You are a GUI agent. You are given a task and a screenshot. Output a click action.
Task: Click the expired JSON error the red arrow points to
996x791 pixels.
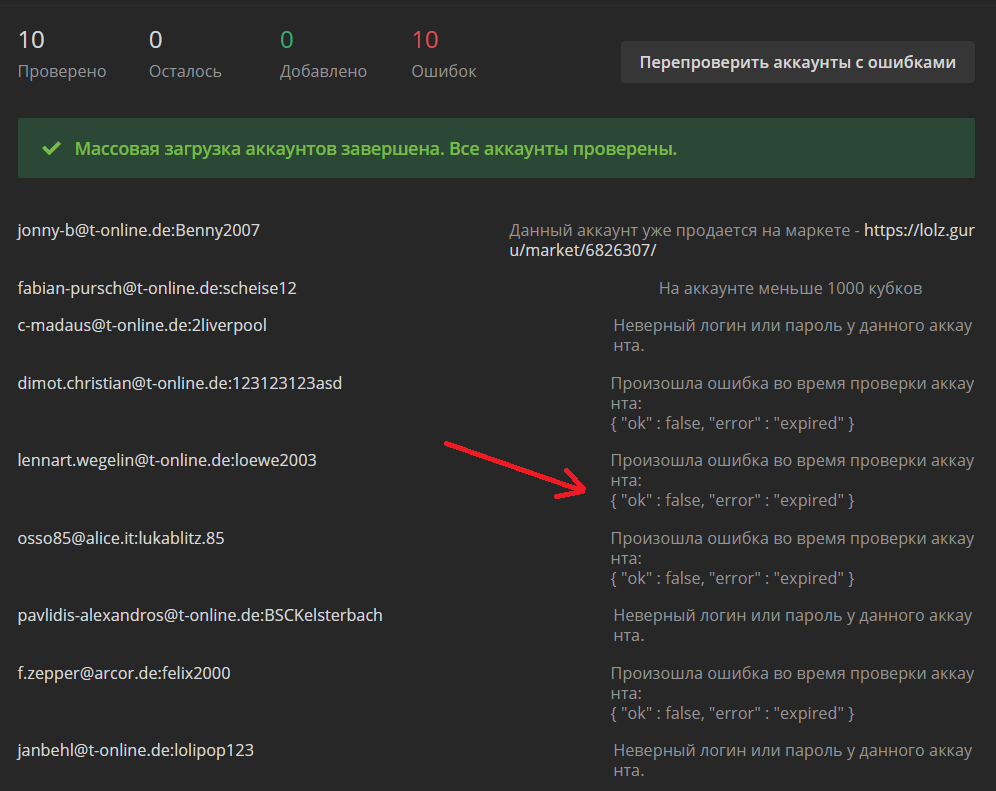tap(732, 500)
